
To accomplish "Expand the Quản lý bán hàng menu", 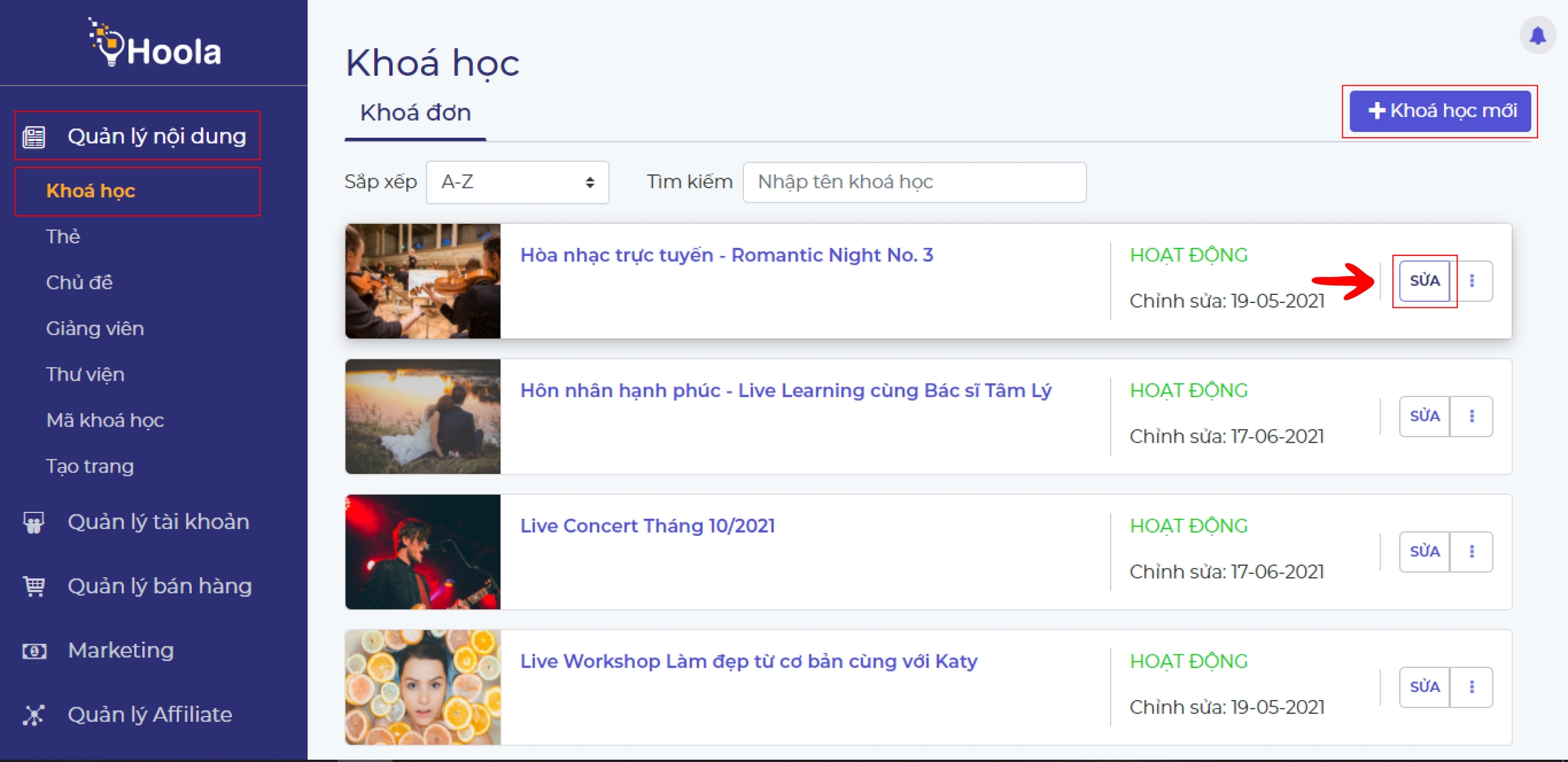I will [159, 586].
